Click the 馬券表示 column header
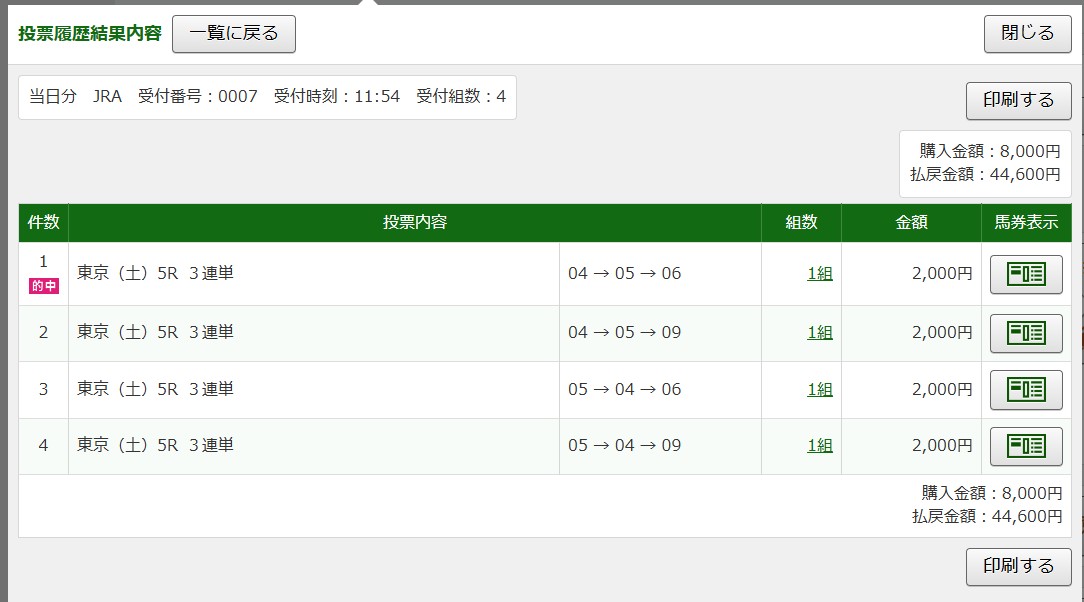1084x602 pixels. coord(1025,222)
